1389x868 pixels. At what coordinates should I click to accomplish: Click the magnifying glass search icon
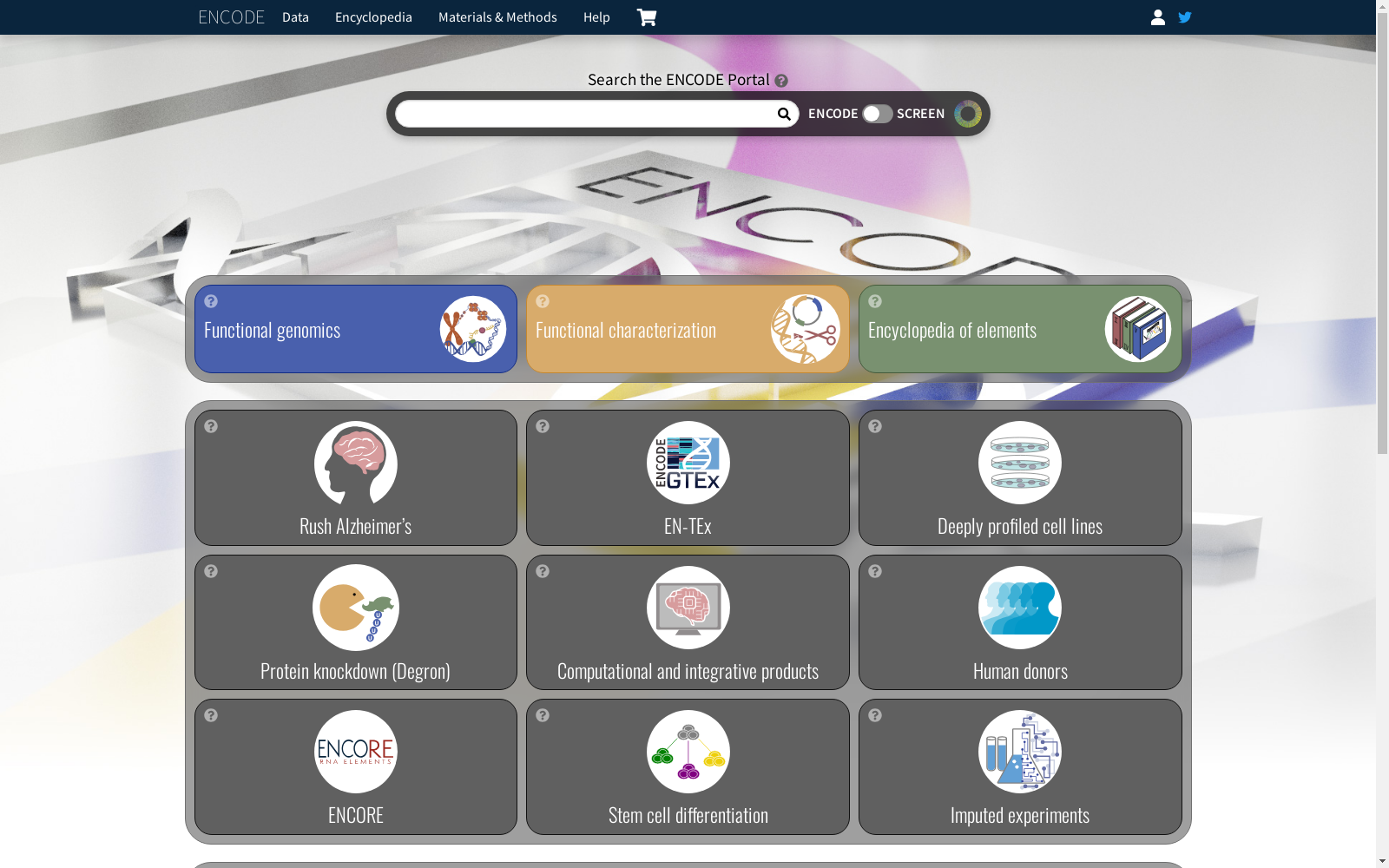(x=784, y=114)
